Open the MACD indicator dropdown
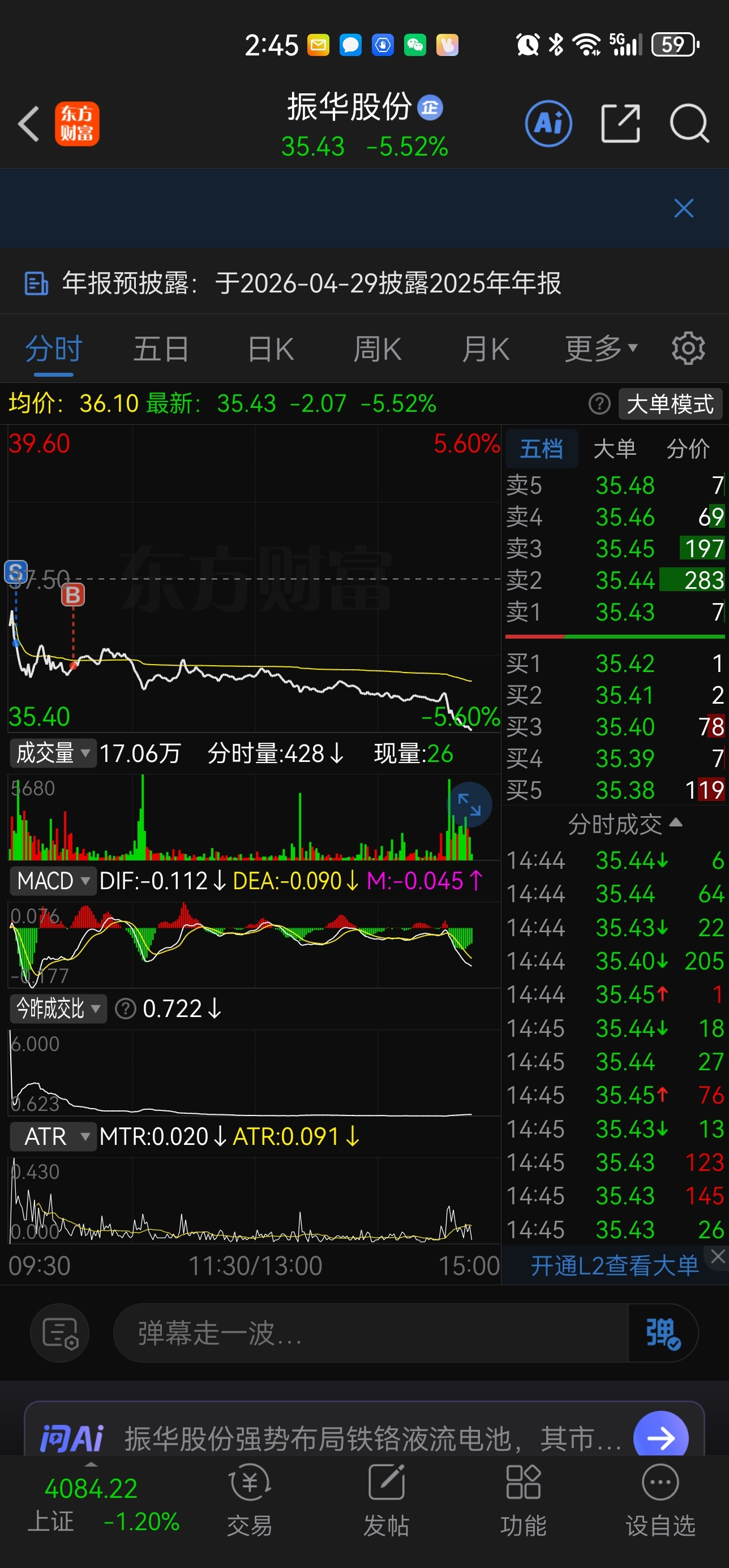Viewport: 729px width, 1568px height. (x=53, y=881)
